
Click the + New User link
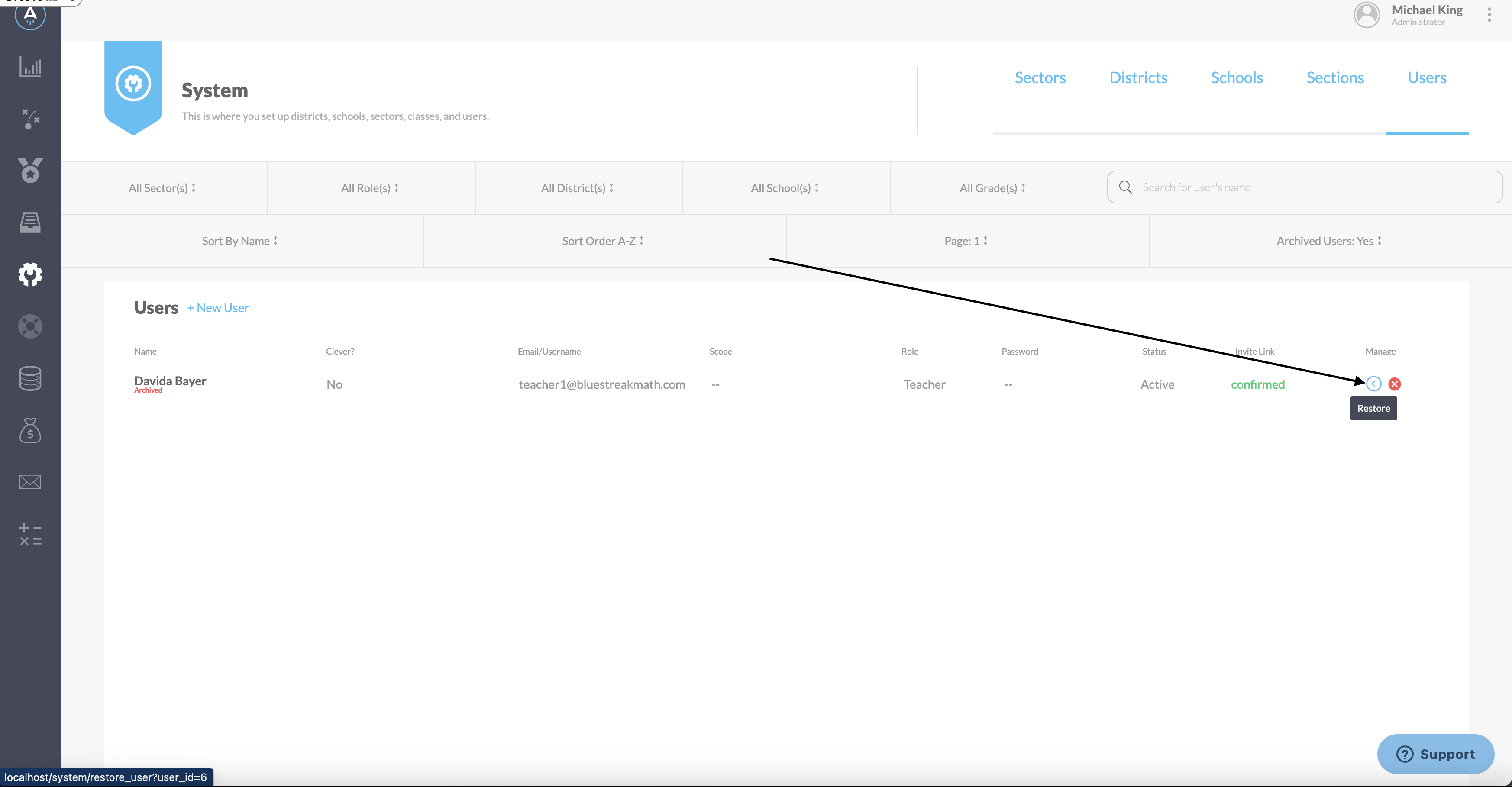[x=218, y=307]
